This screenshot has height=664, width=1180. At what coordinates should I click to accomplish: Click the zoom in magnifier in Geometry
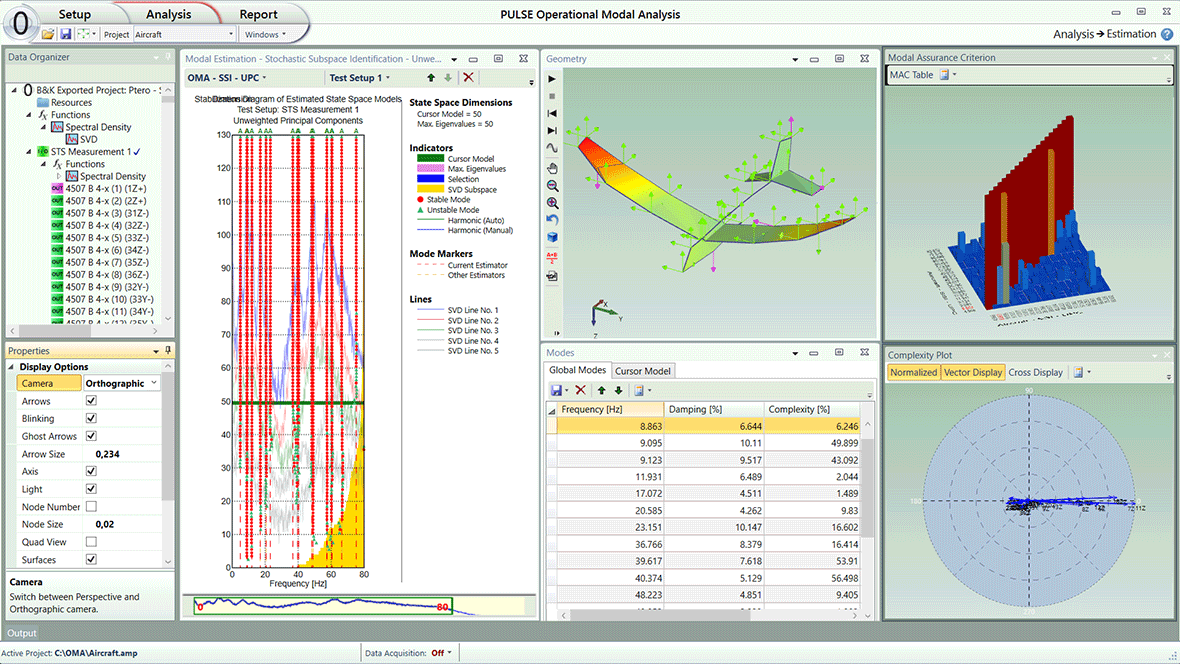tap(552, 203)
